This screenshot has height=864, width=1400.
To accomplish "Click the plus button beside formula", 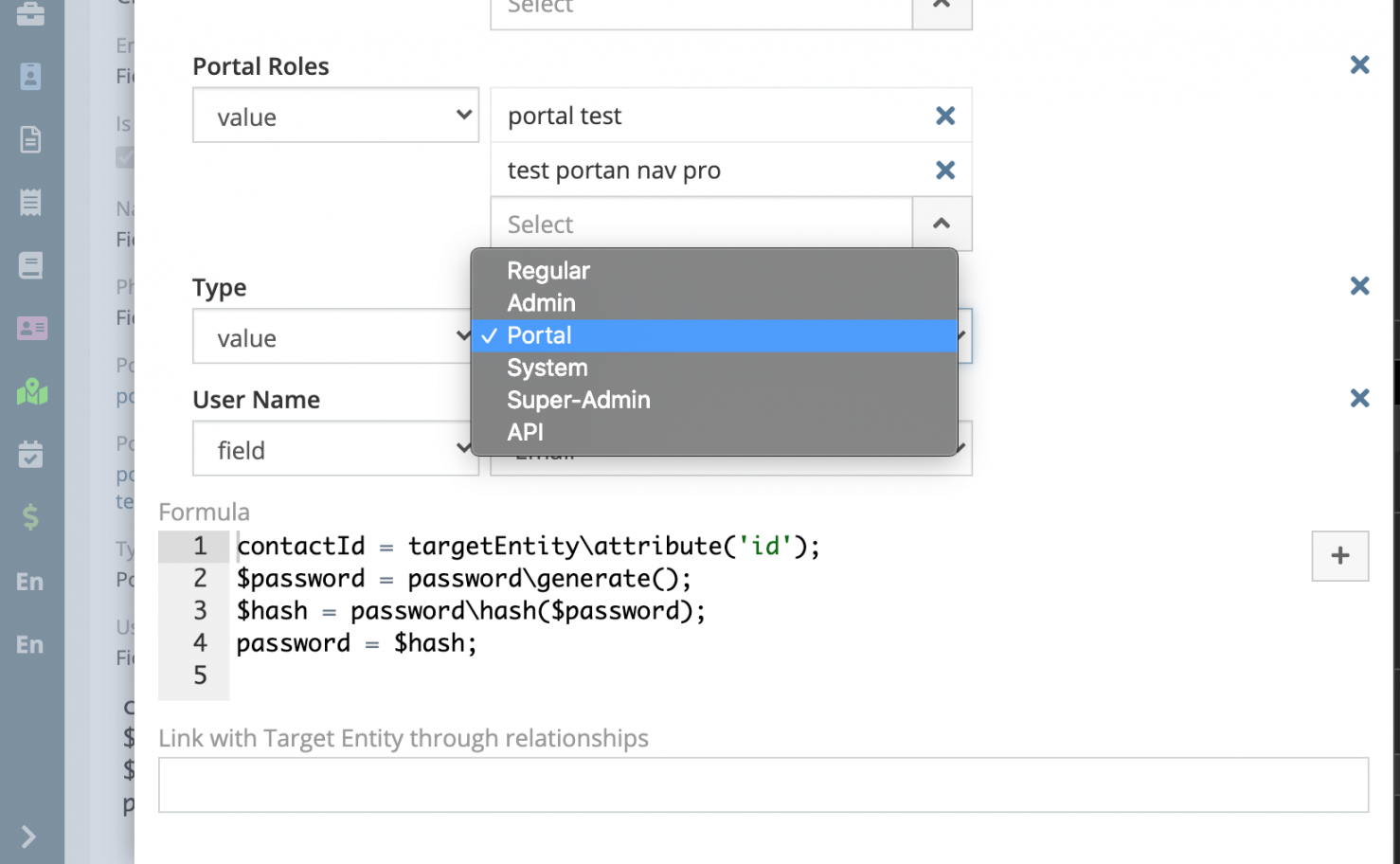I will pyautogui.click(x=1339, y=556).
